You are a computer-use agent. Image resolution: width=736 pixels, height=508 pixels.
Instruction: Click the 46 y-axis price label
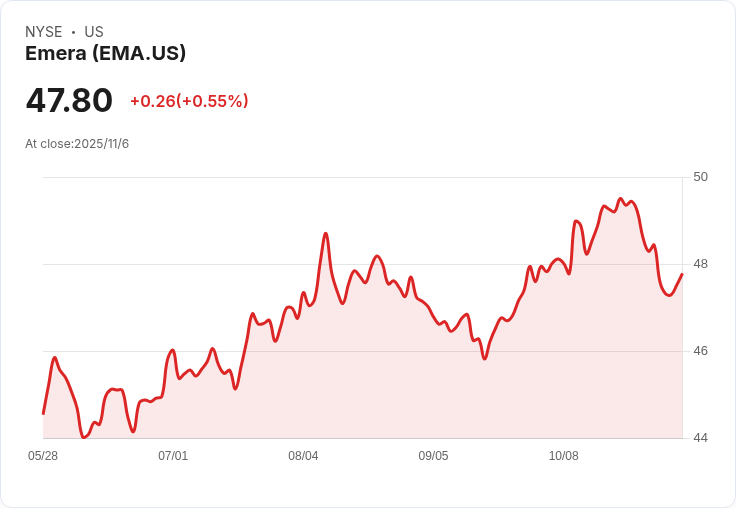pyautogui.click(x=700, y=351)
